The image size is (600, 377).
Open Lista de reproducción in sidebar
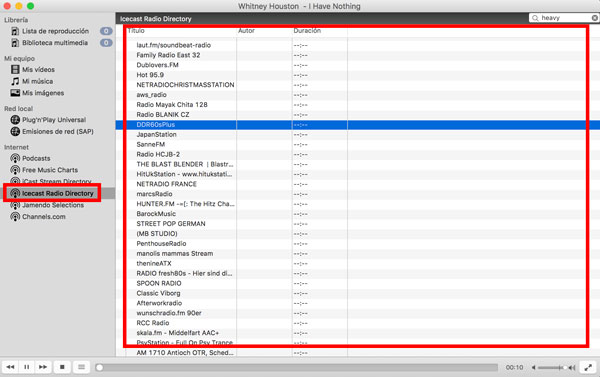click(55, 31)
